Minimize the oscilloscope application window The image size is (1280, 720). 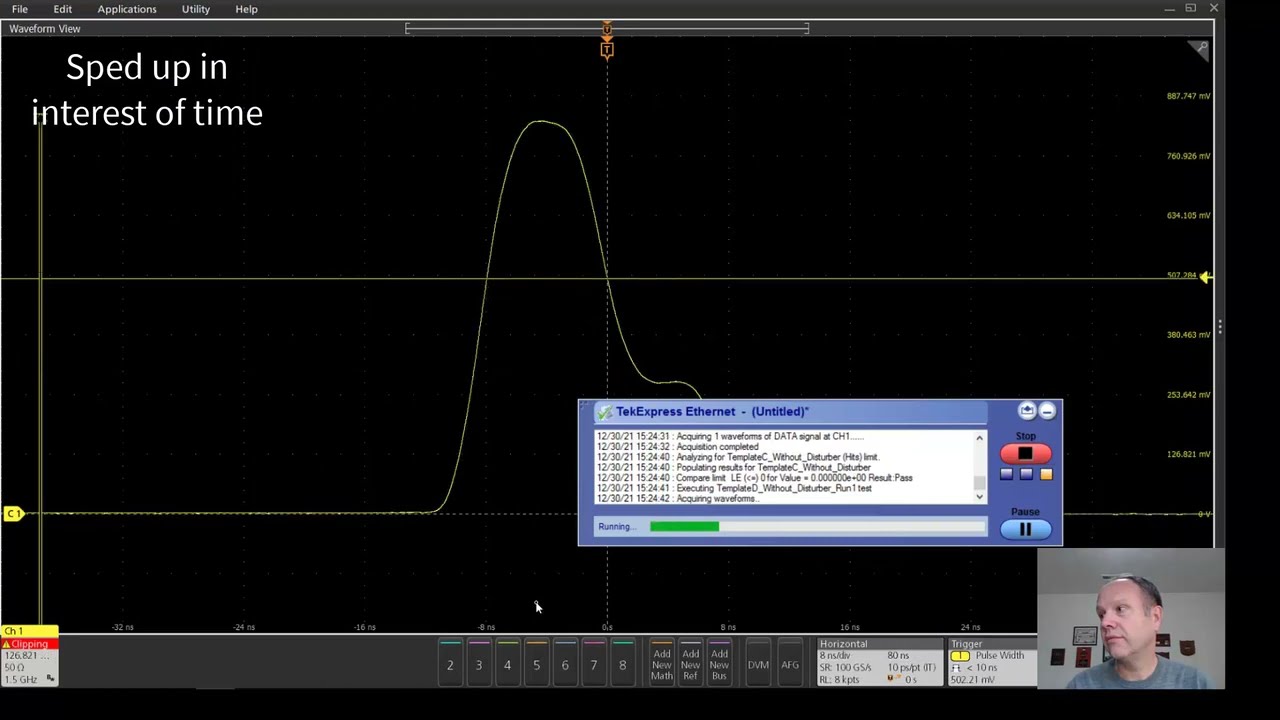click(x=1169, y=9)
